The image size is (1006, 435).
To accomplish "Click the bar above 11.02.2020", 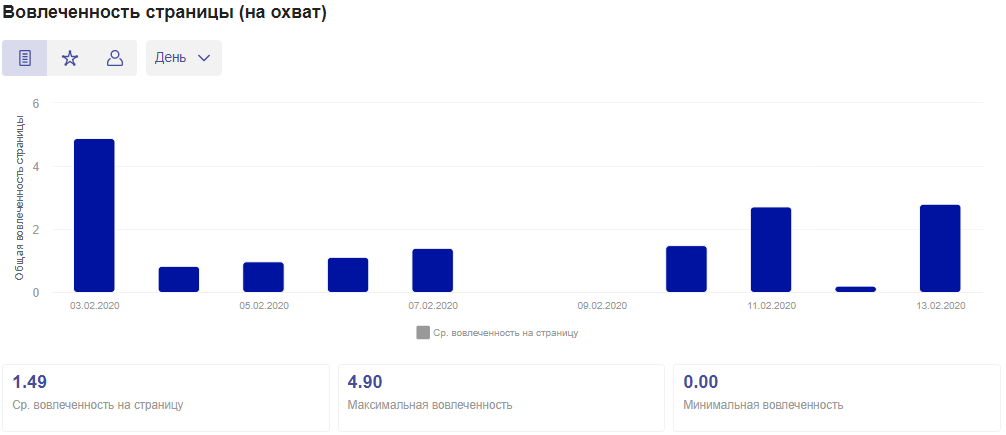I will point(771,250).
